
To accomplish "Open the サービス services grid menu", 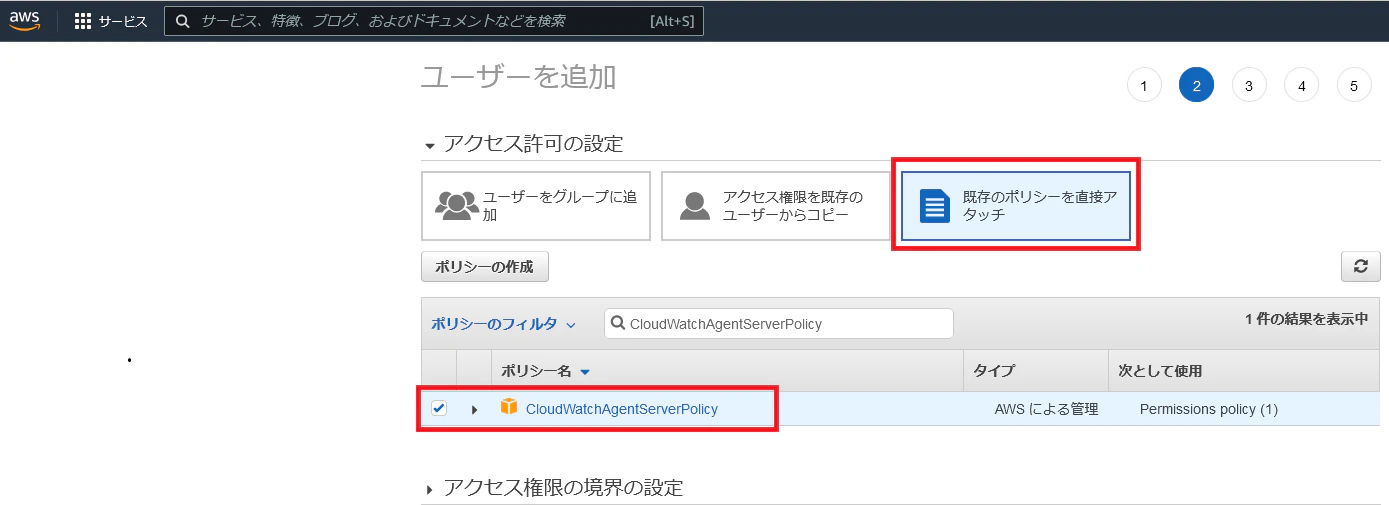I will point(111,21).
